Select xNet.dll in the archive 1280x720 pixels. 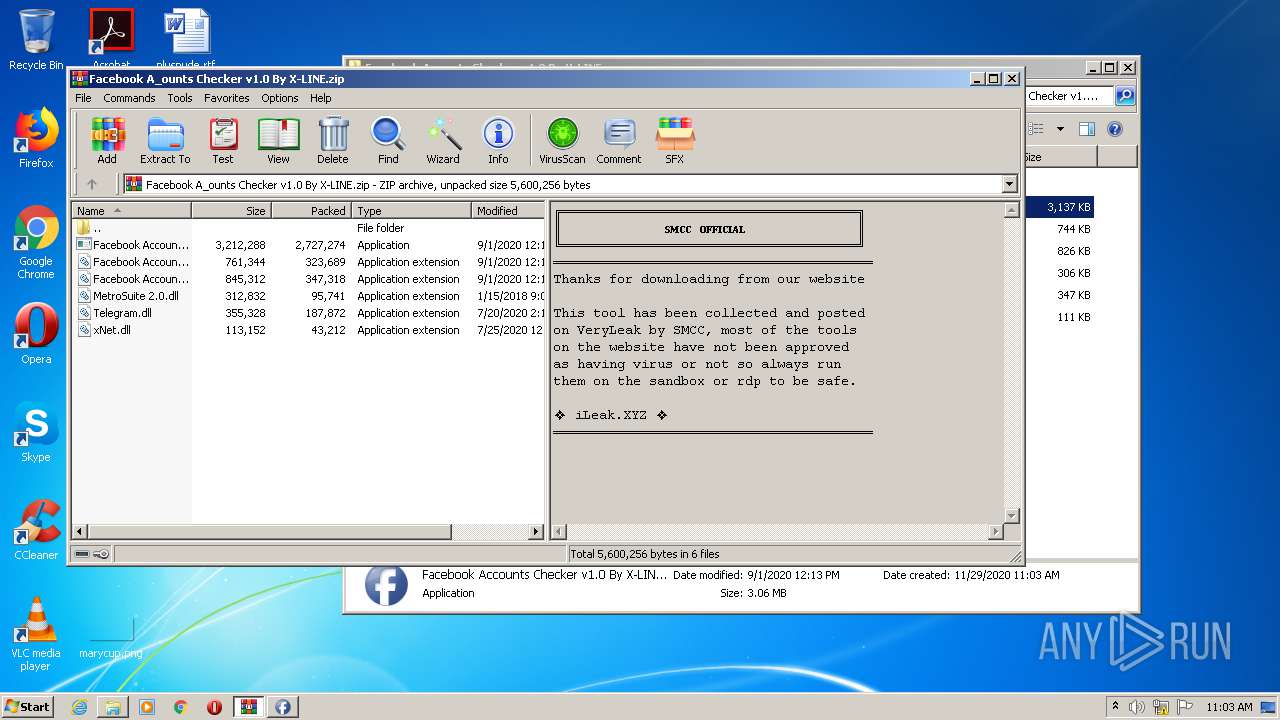coord(308,330)
